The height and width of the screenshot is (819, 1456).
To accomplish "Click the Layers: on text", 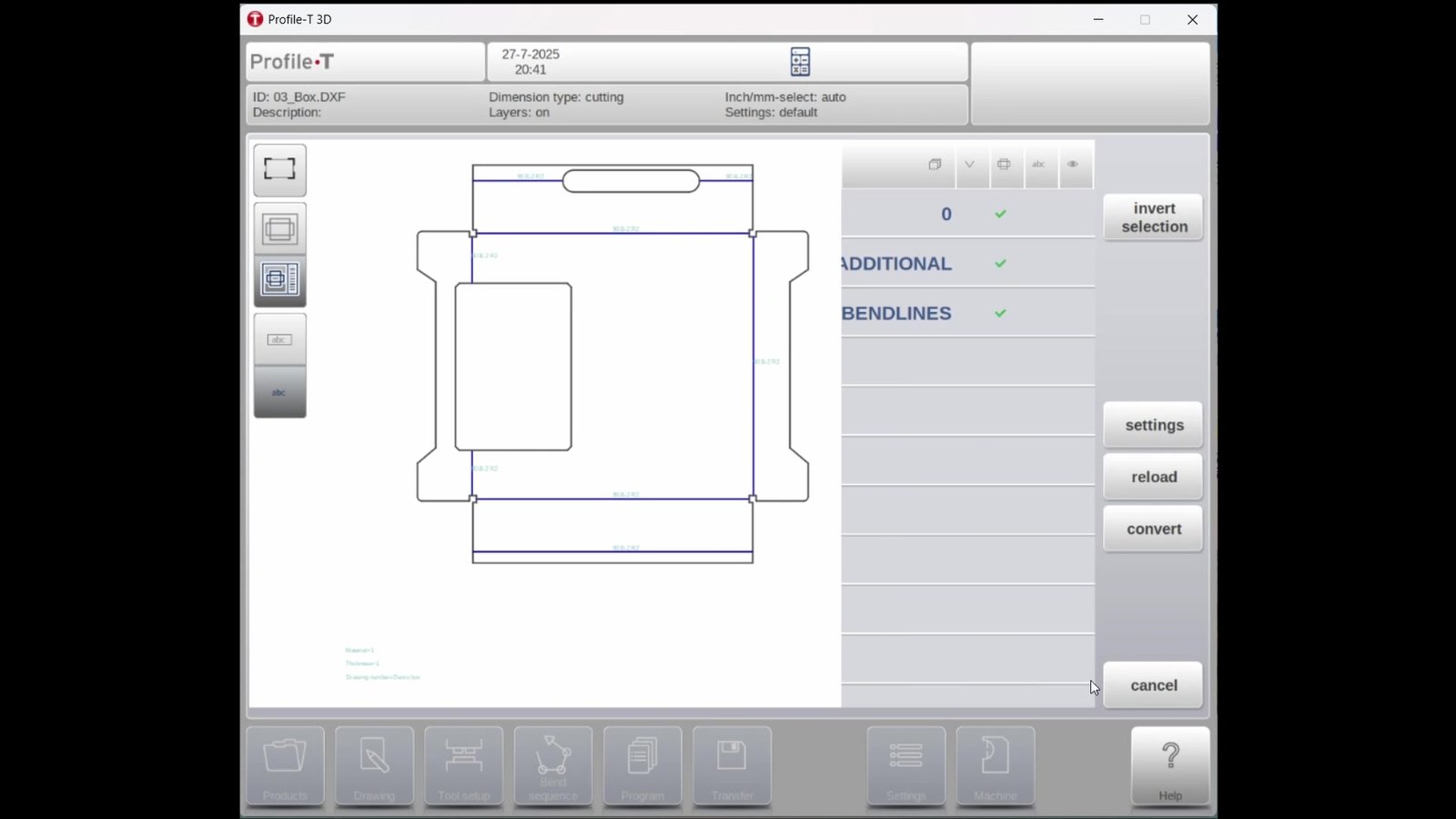I will tap(519, 112).
